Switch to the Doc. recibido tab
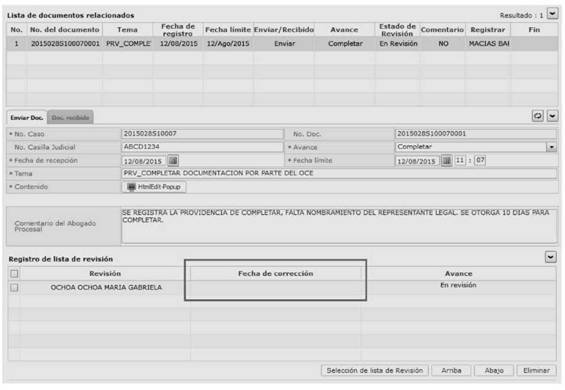565x390 pixels. tap(70, 118)
